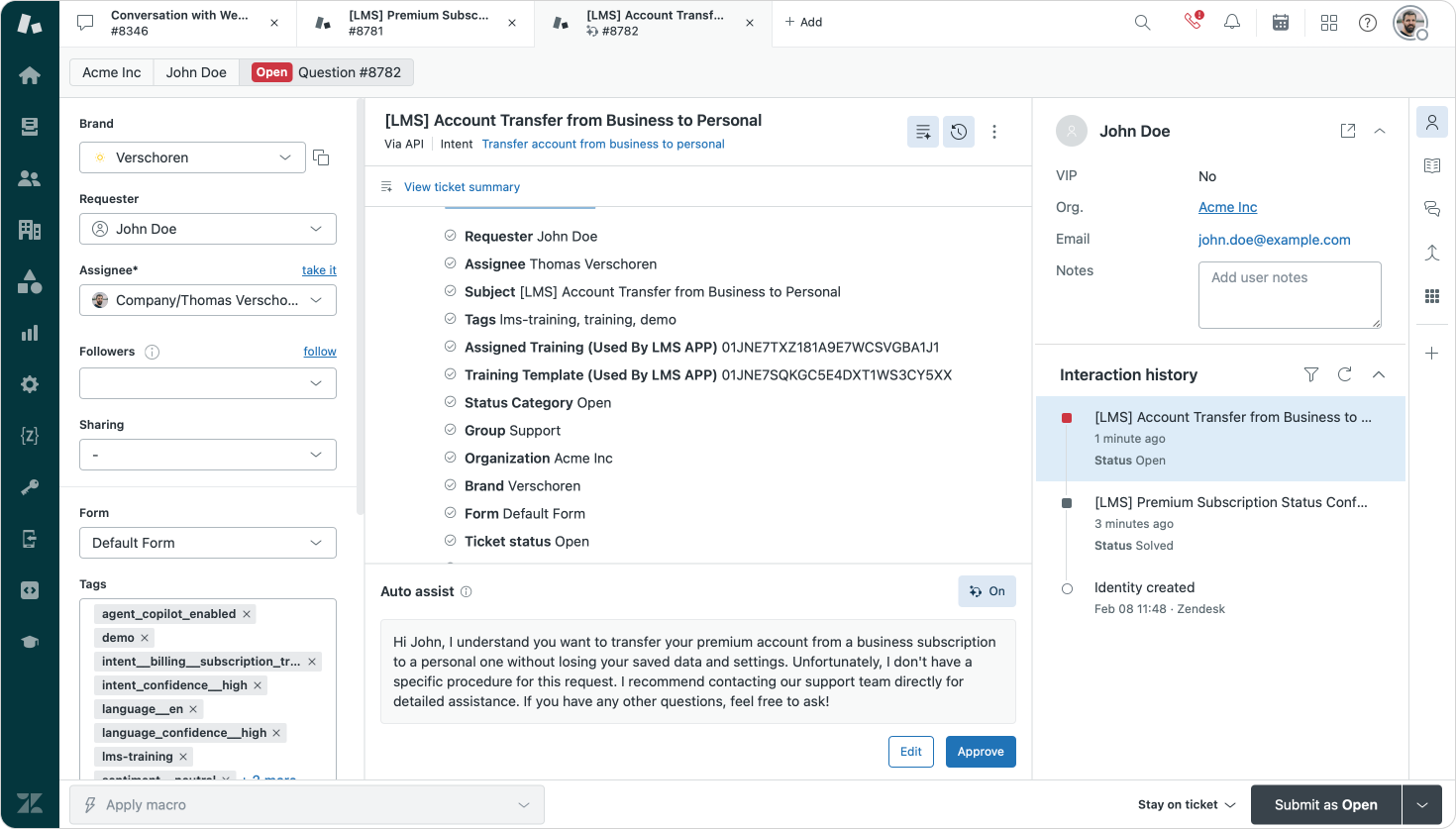
Task: Open the phone icon with red badge
Action: click(x=1193, y=21)
